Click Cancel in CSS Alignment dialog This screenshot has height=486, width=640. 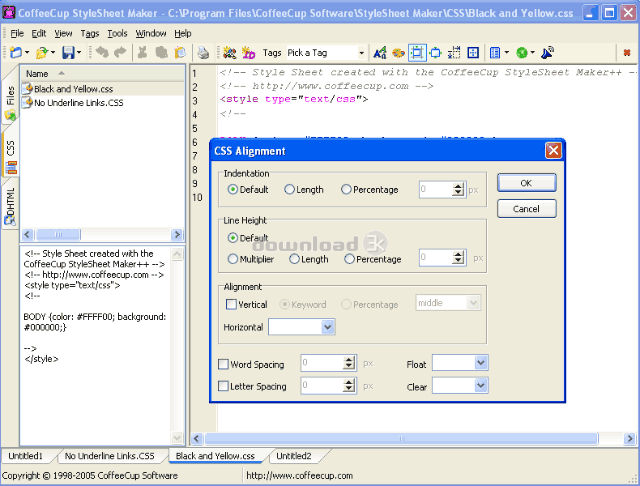526,209
